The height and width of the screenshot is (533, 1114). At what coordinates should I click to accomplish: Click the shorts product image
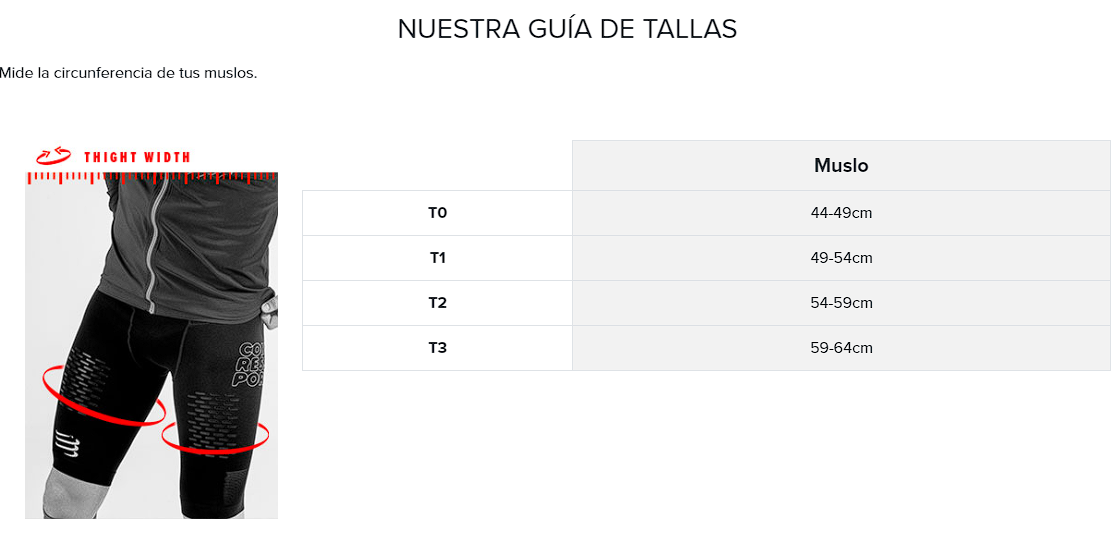151,345
